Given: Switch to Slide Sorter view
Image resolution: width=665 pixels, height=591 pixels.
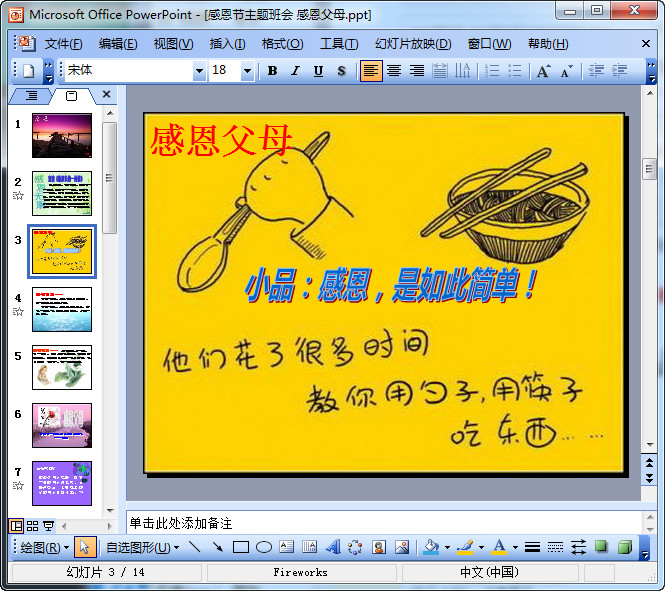Looking at the screenshot, I should [x=33, y=526].
